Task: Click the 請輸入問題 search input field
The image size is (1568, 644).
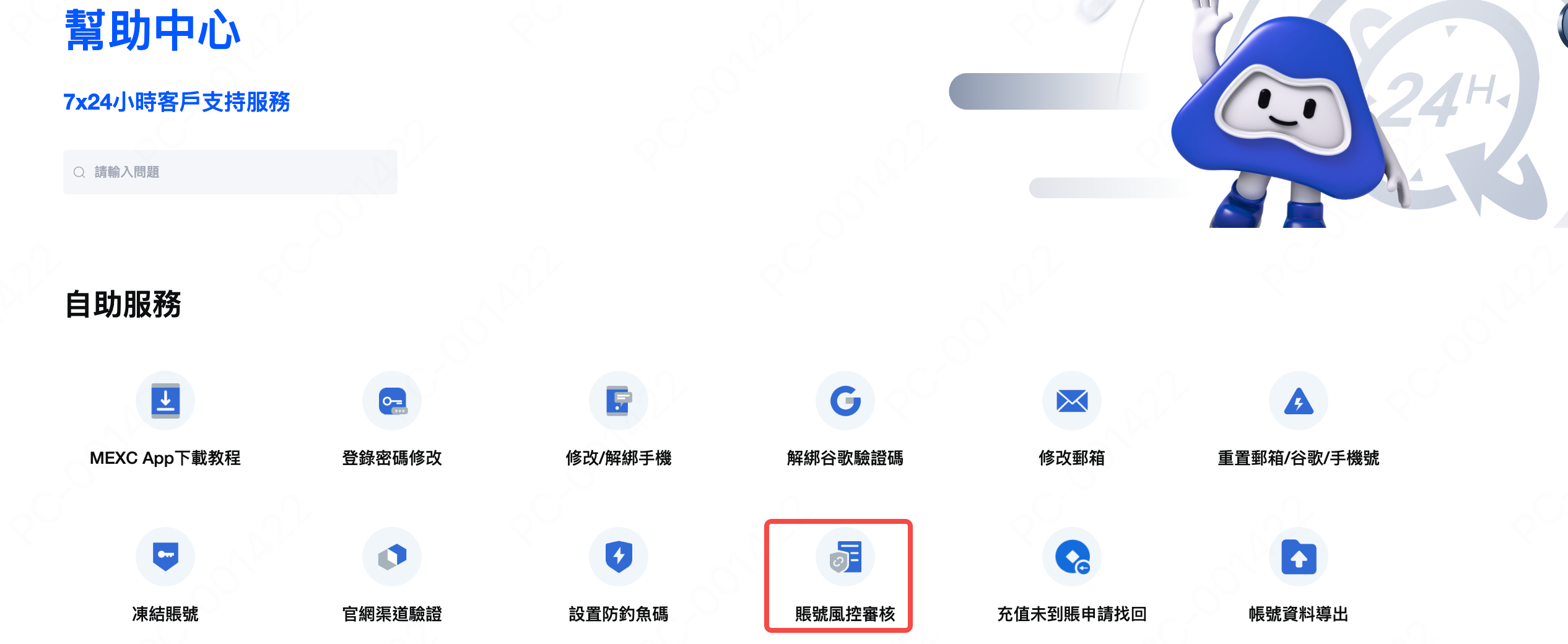Action: 230,172
